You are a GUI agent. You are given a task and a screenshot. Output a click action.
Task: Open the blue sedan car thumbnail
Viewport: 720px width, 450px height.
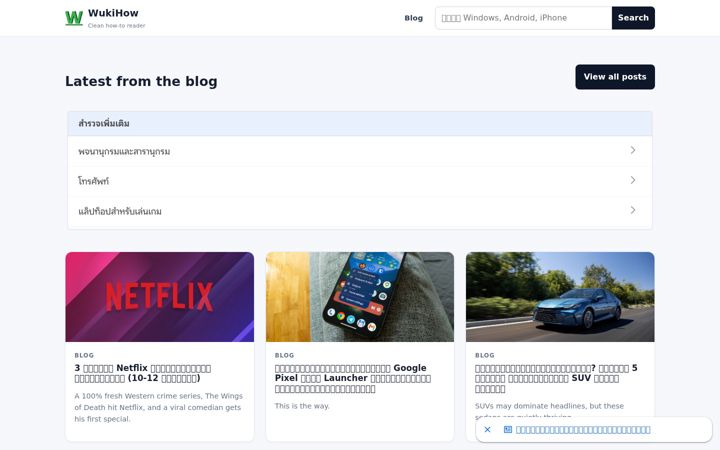pyautogui.click(x=560, y=297)
